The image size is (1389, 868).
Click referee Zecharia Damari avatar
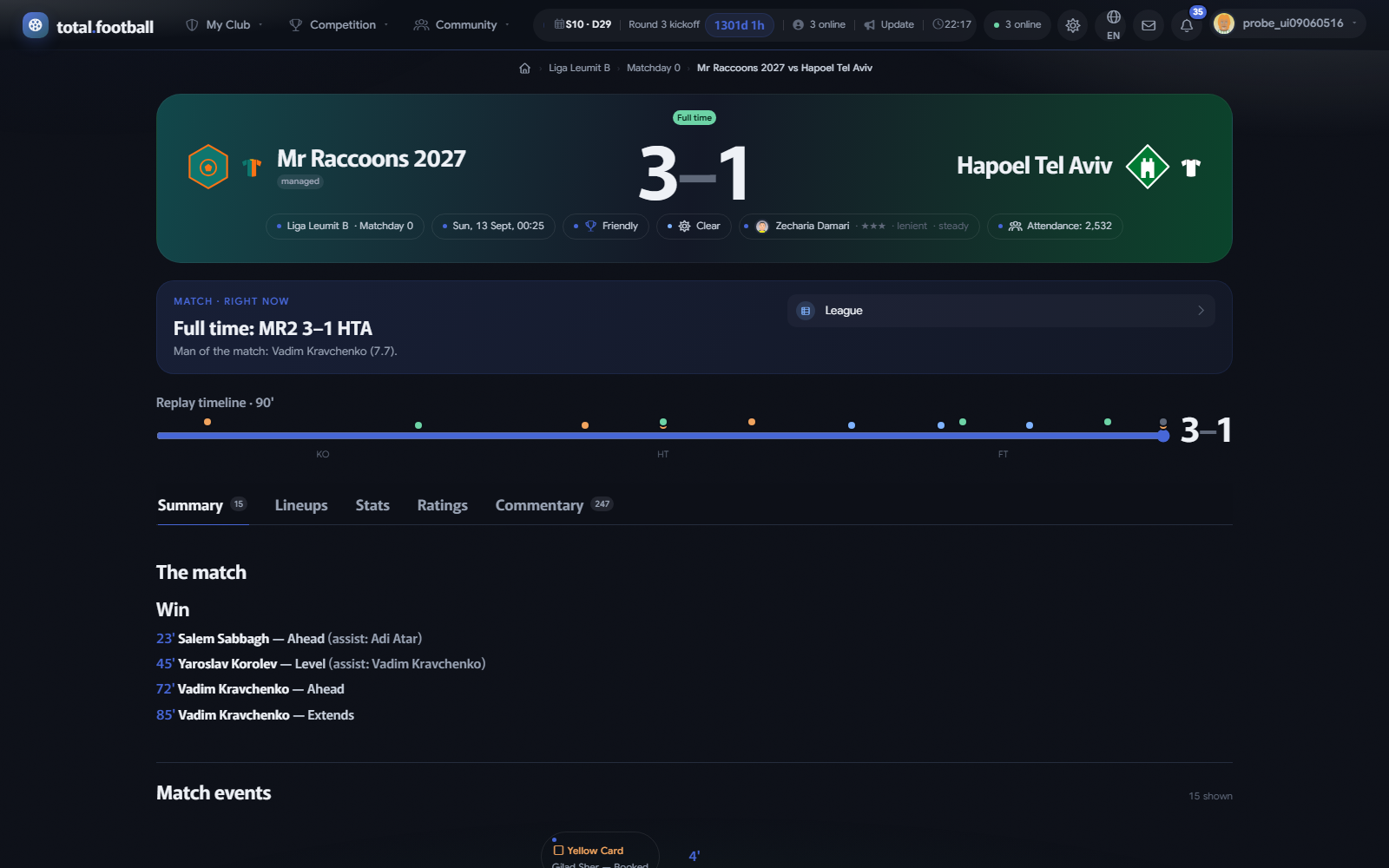coord(762,226)
